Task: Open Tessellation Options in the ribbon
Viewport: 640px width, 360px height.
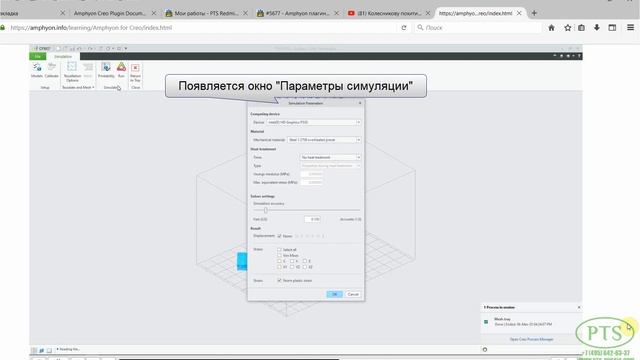Action: (x=72, y=72)
